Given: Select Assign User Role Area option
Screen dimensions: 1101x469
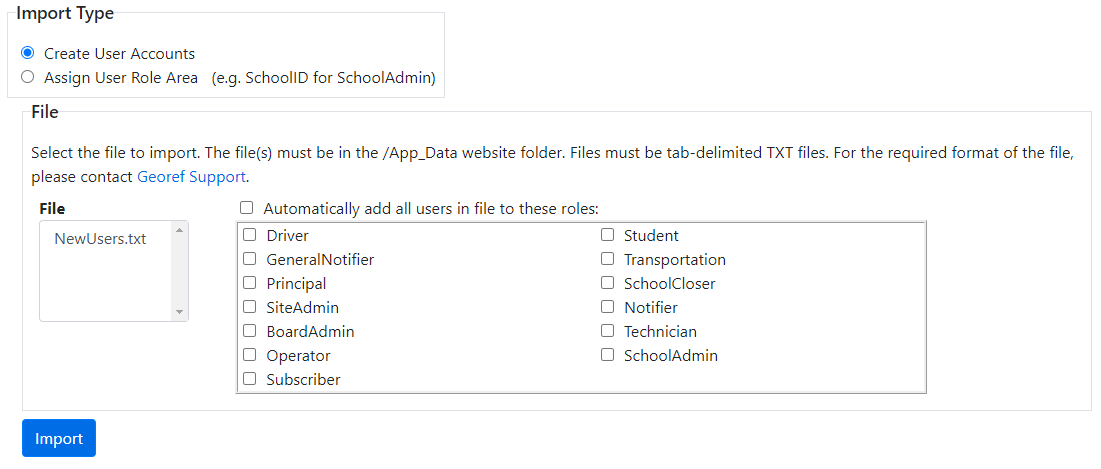Looking at the screenshot, I should click(x=28, y=77).
